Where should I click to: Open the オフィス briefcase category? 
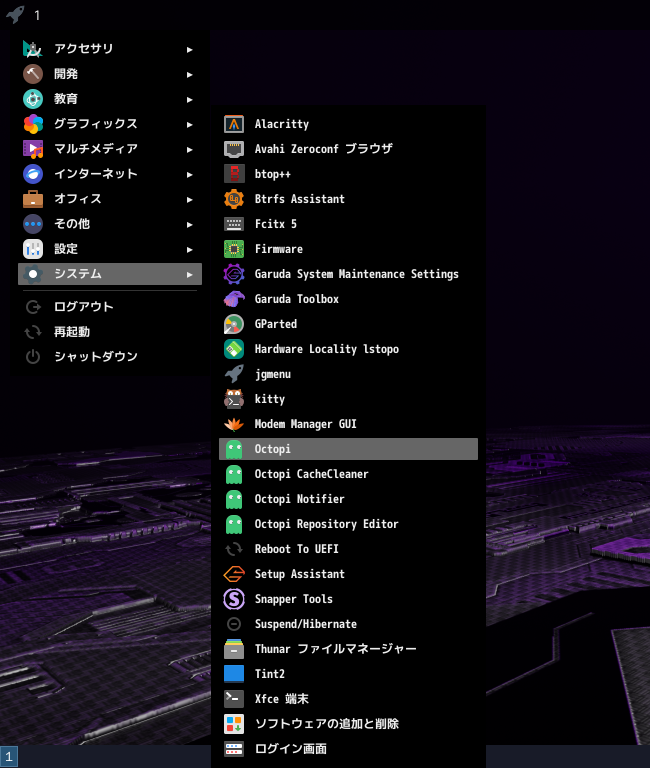110,198
